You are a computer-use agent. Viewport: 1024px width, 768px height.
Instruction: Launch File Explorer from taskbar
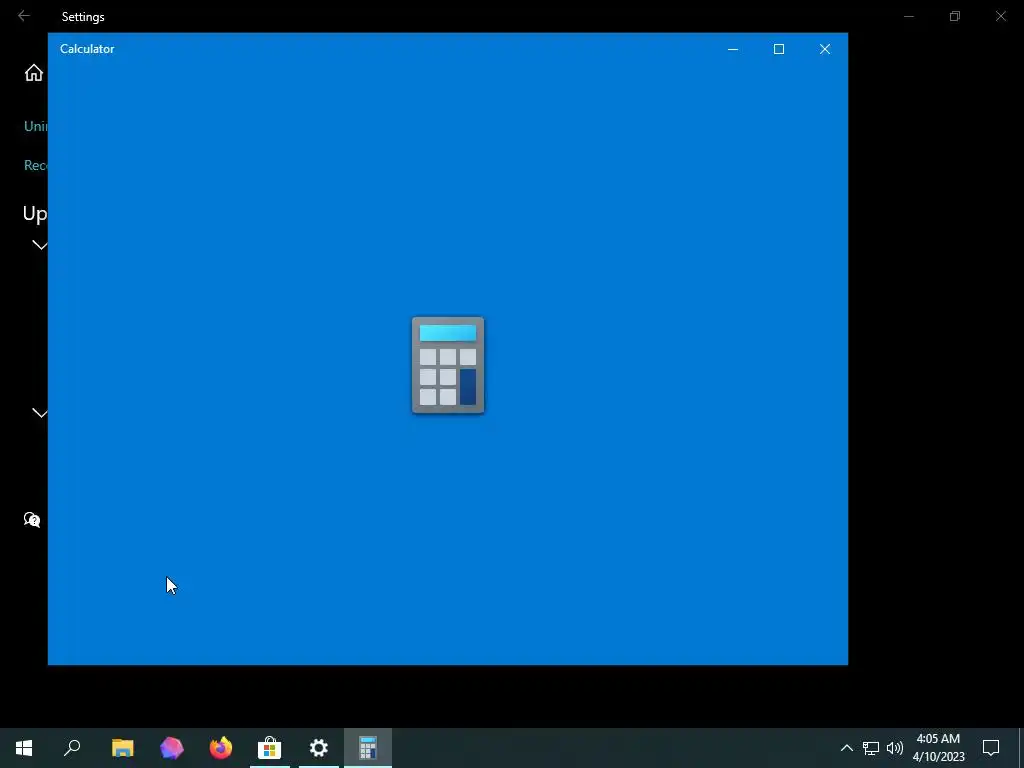click(122, 748)
